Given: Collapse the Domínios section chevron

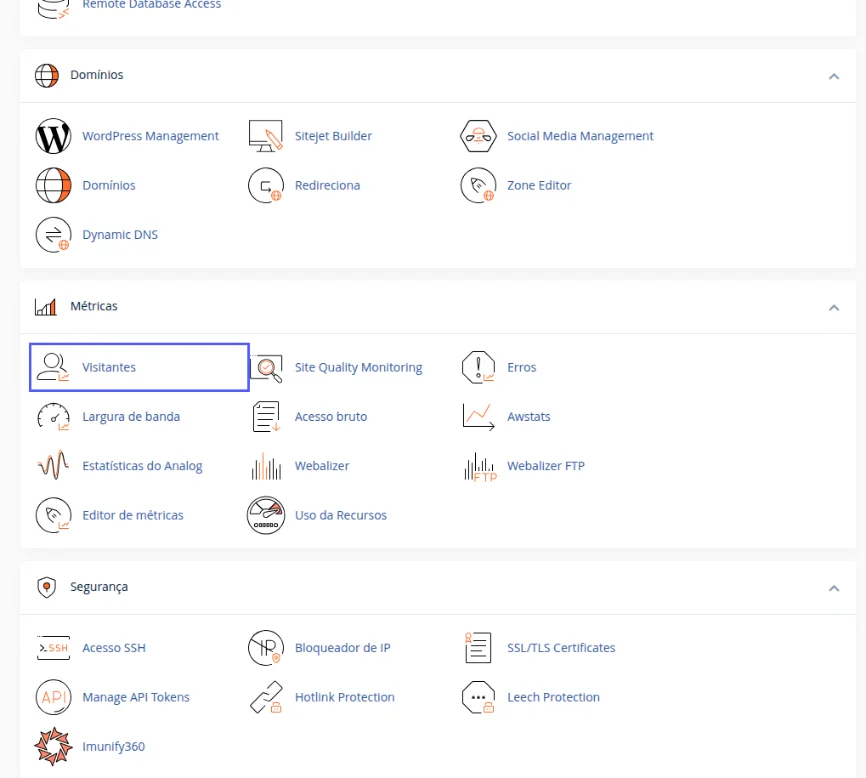Looking at the screenshot, I should 834,76.
